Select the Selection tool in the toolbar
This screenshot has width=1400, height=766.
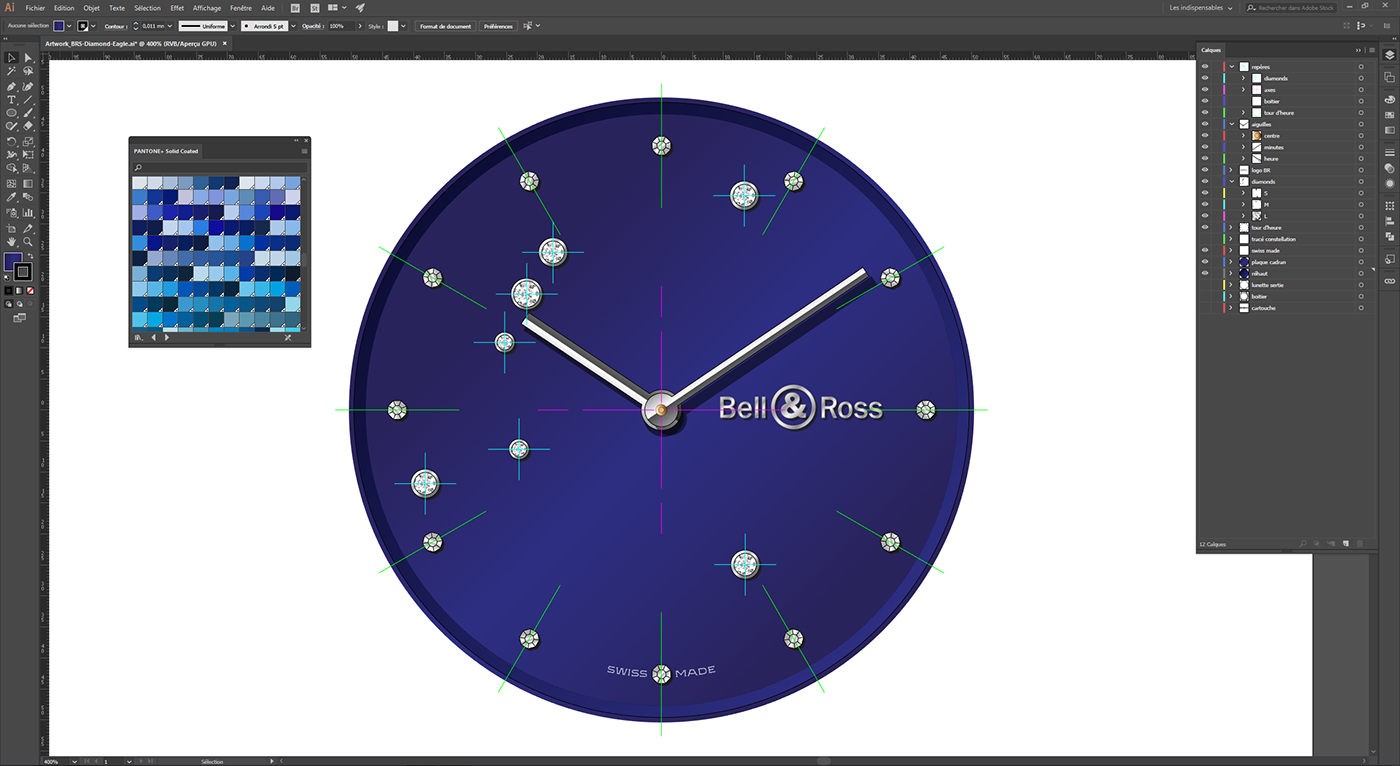pos(11,56)
